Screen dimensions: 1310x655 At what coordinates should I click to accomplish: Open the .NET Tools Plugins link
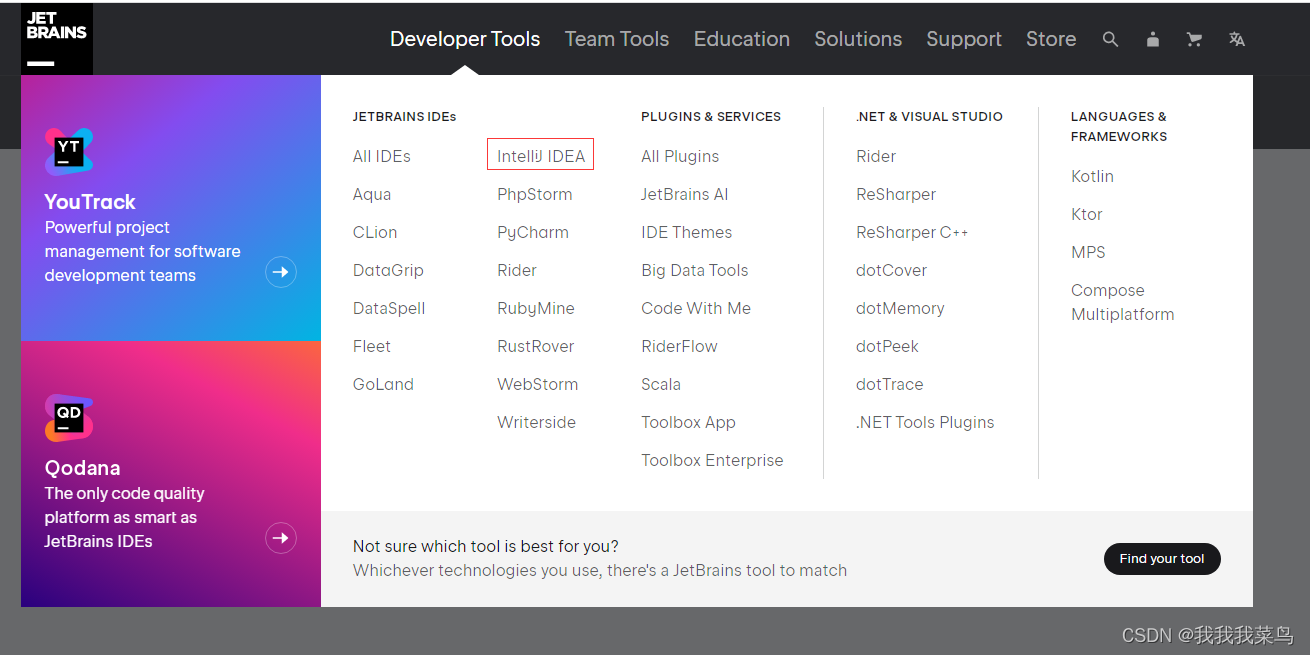[x=925, y=422]
